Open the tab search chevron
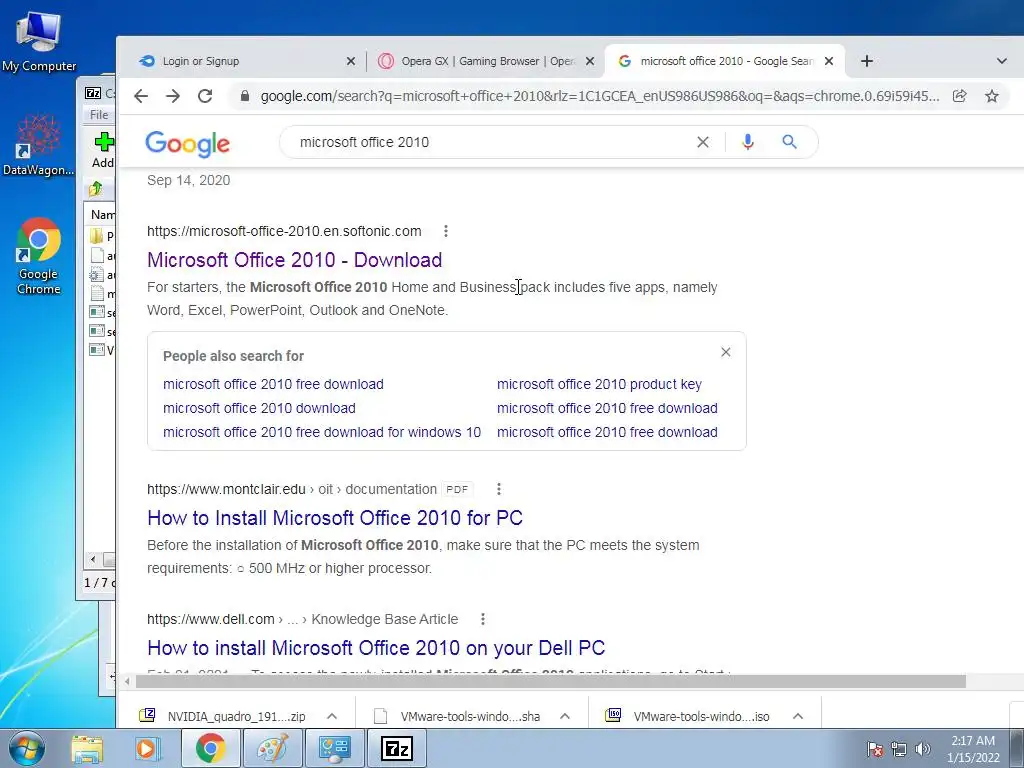This screenshot has width=1024, height=768. tap(1002, 61)
